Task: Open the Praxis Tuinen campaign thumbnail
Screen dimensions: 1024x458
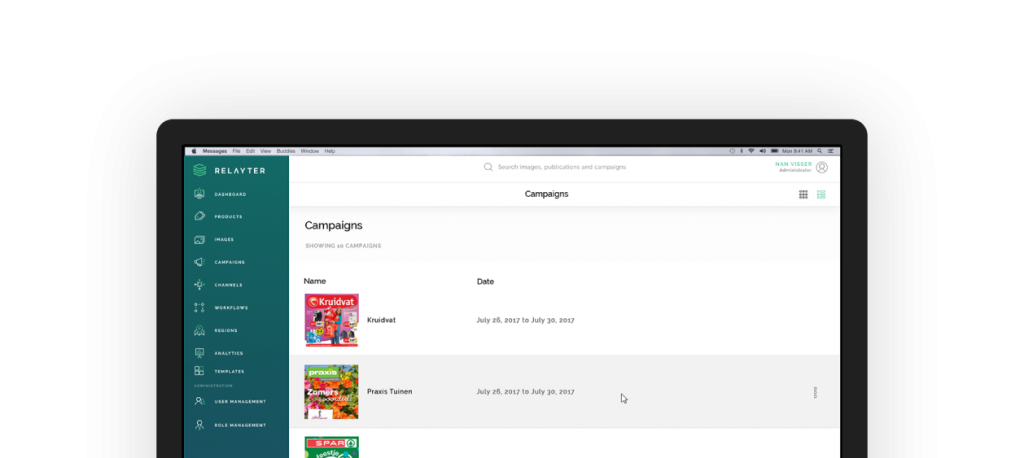Action: point(331,392)
